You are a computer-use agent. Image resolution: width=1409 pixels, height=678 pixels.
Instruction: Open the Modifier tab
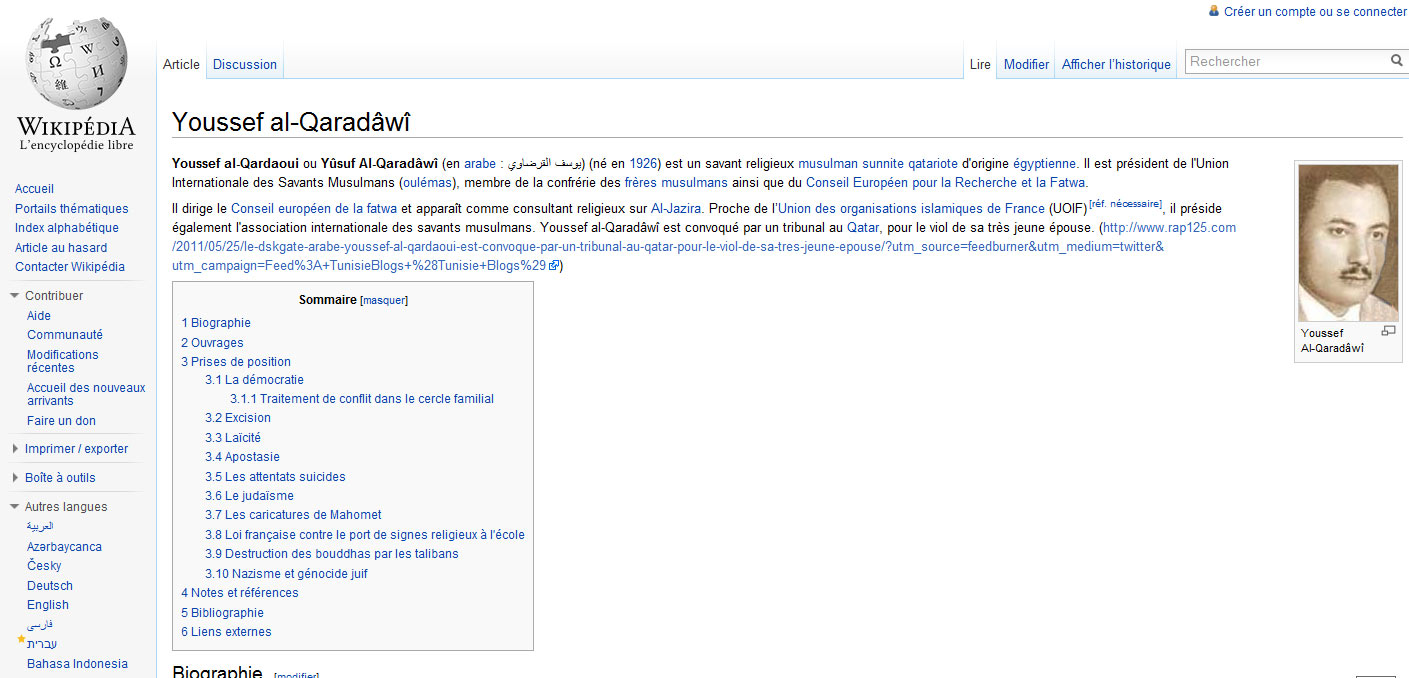tap(1026, 64)
